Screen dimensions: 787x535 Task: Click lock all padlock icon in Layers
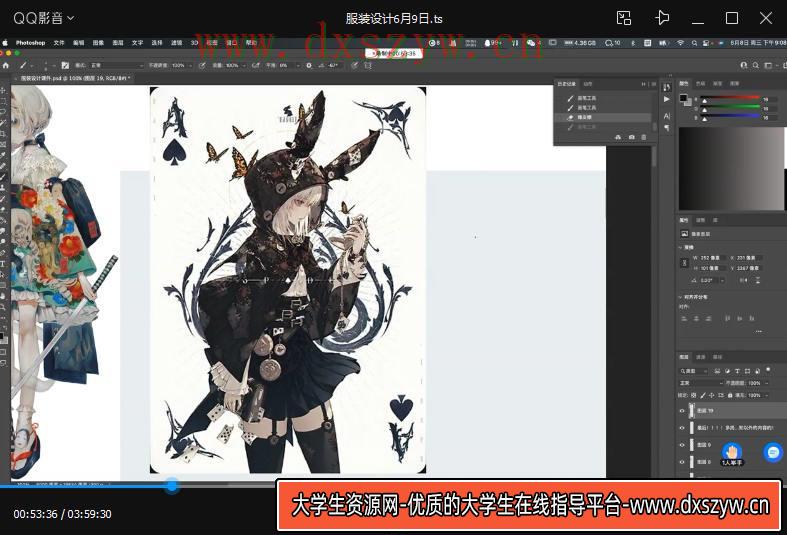[x=730, y=395]
